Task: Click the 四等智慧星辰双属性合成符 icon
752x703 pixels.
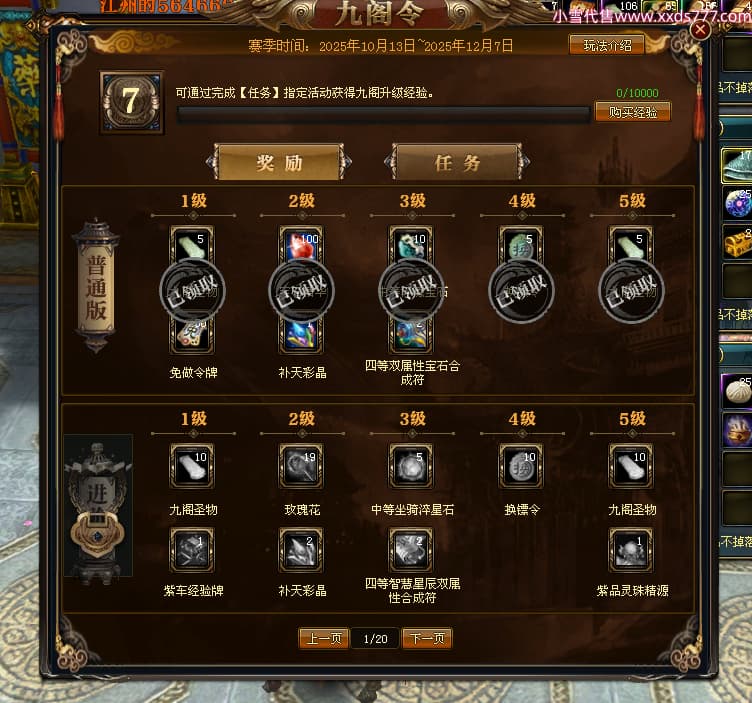Action: (x=411, y=550)
